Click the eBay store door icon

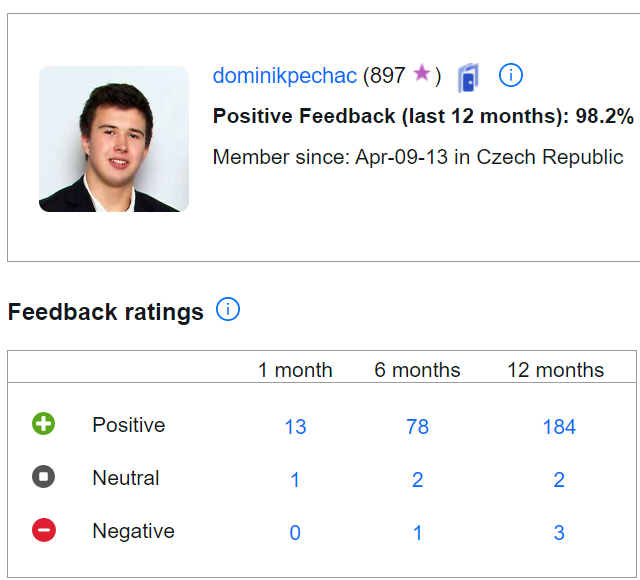point(468,77)
